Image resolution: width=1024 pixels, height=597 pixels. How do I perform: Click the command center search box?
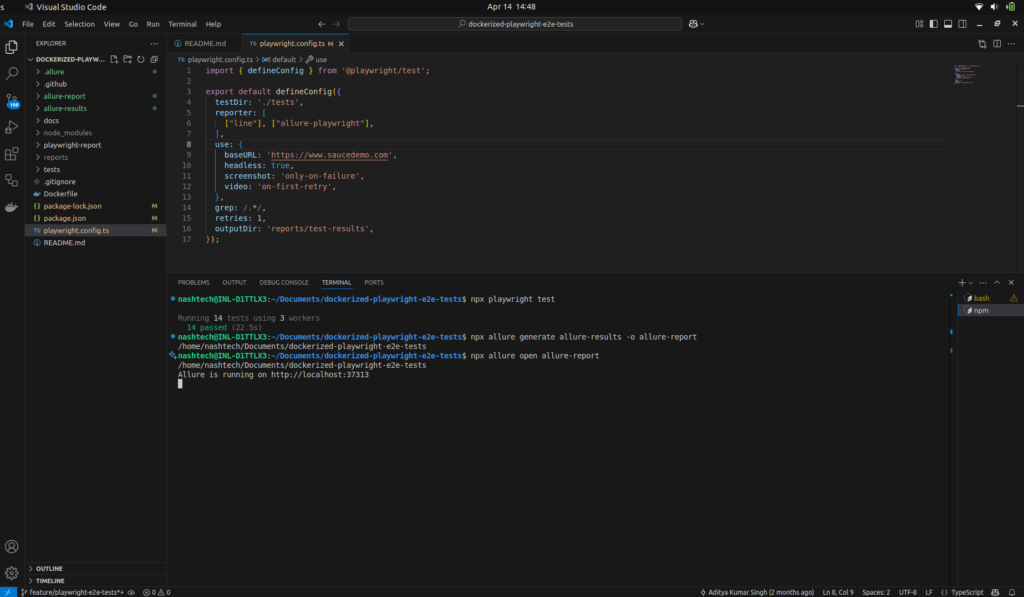coord(516,23)
